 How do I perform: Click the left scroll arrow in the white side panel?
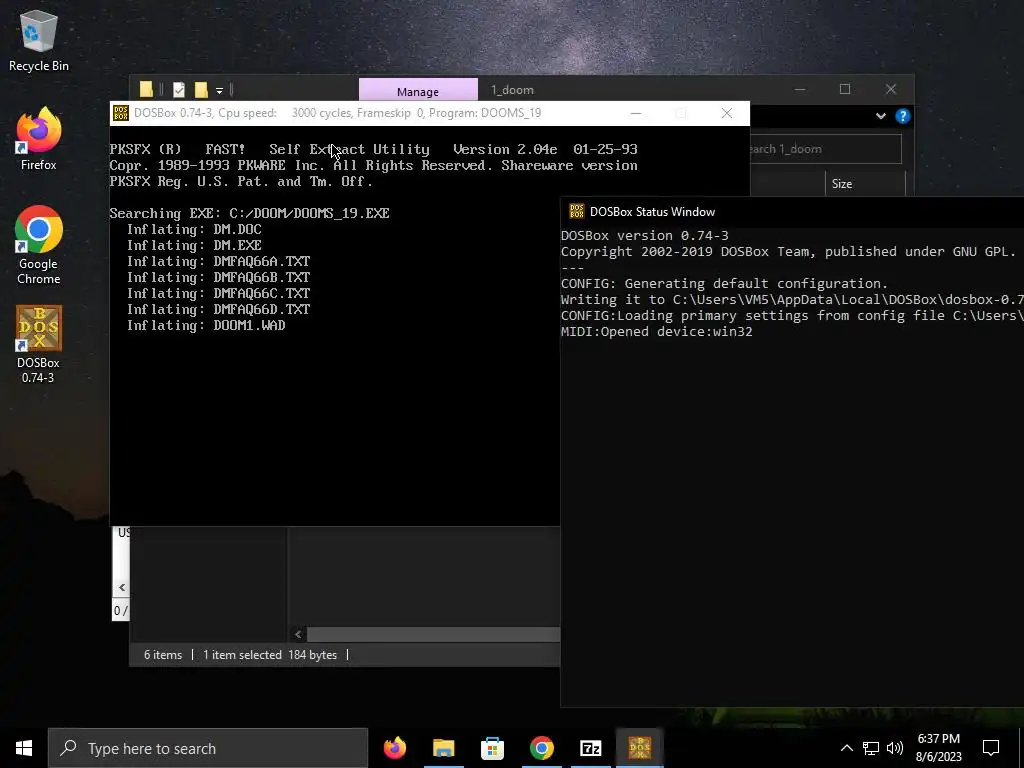(122, 587)
